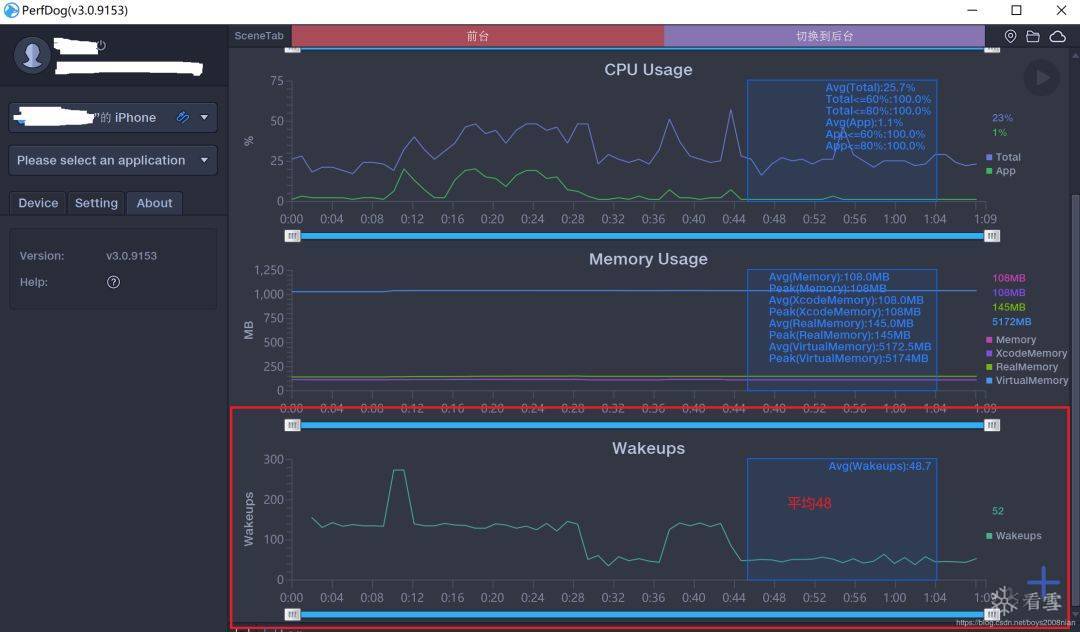Click right handle of Memory Usage range slider
Image resolution: width=1080 pixels, height=632 pixels.
(991, 425)
